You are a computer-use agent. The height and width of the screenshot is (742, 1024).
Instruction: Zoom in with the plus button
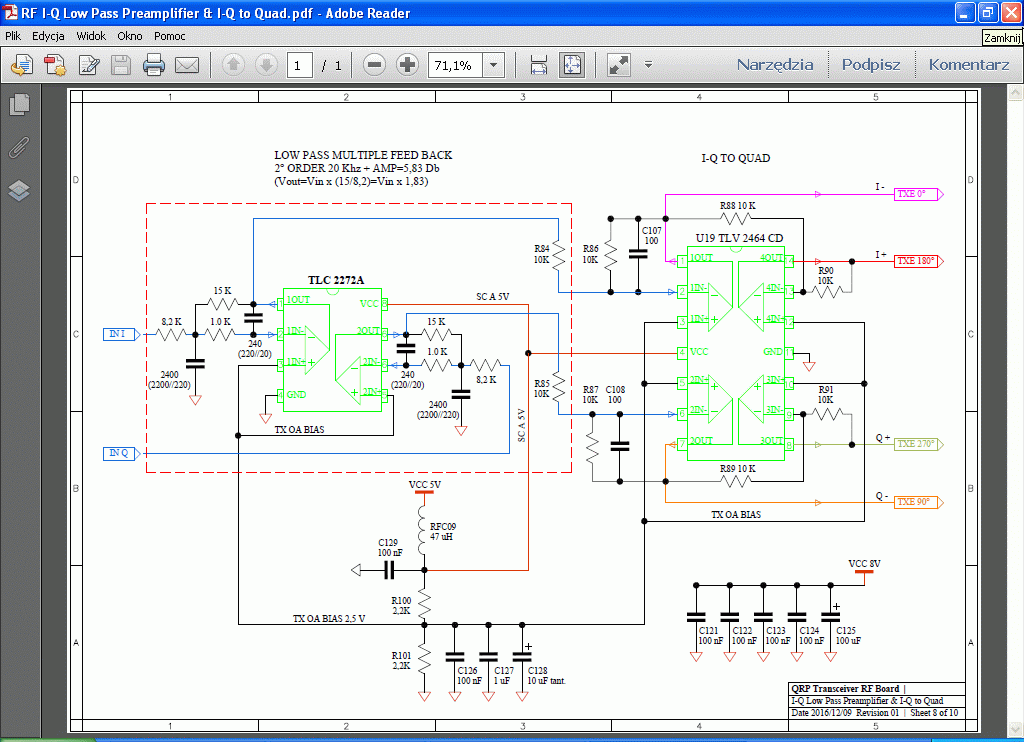coord(407,66)
